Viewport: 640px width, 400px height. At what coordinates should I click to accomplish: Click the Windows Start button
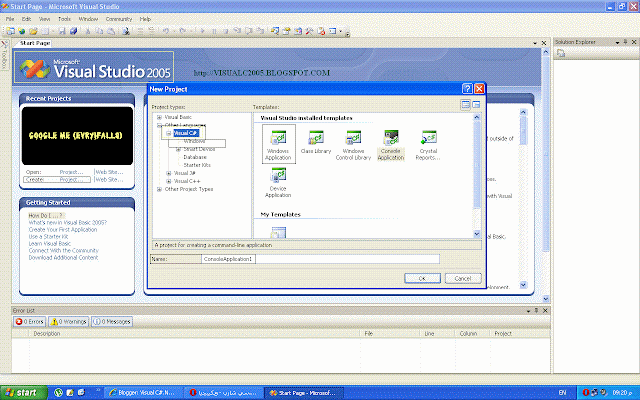(24, 393)
